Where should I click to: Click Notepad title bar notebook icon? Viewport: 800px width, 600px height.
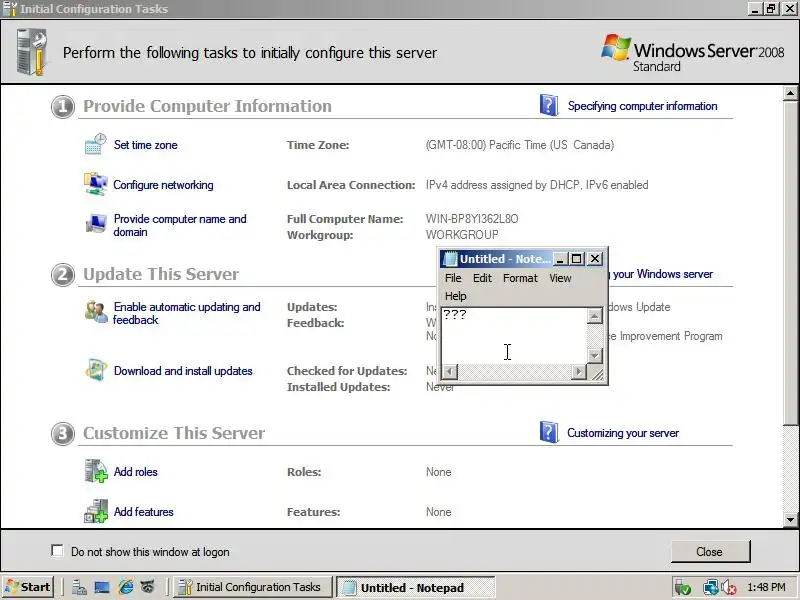tap(449, 259)
